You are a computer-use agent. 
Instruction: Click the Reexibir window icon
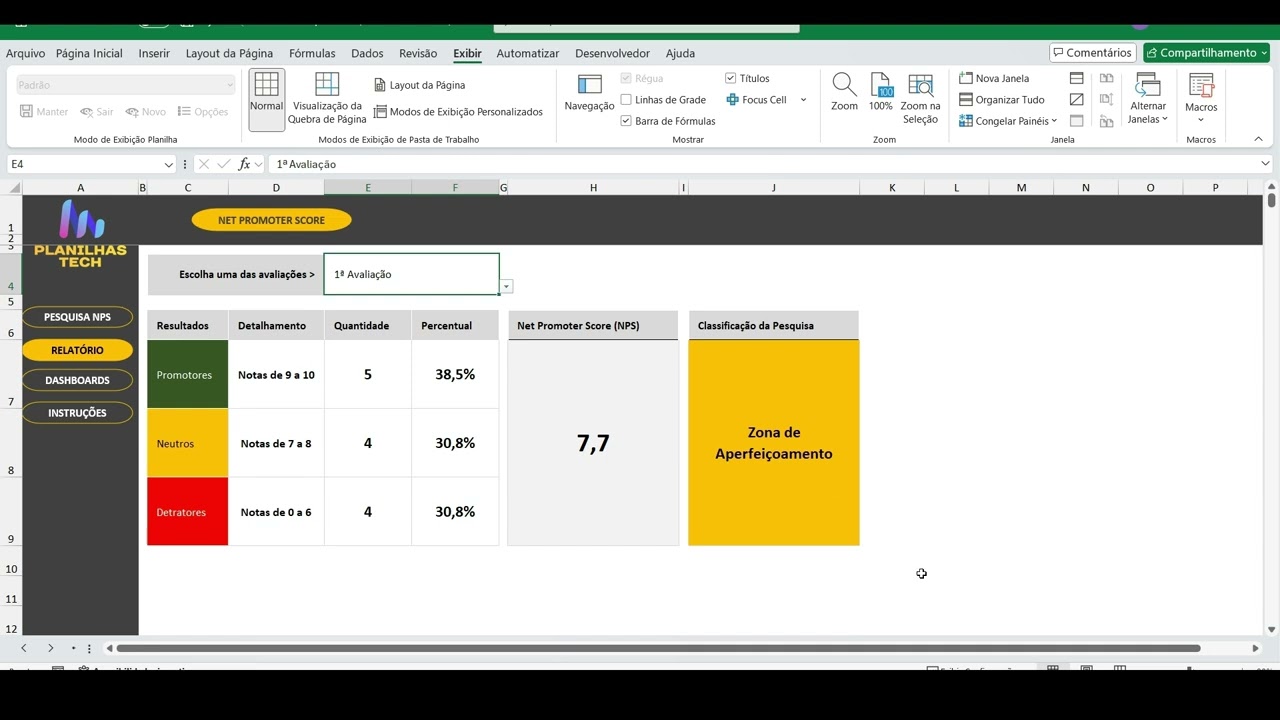click(x=1077, y=121)
